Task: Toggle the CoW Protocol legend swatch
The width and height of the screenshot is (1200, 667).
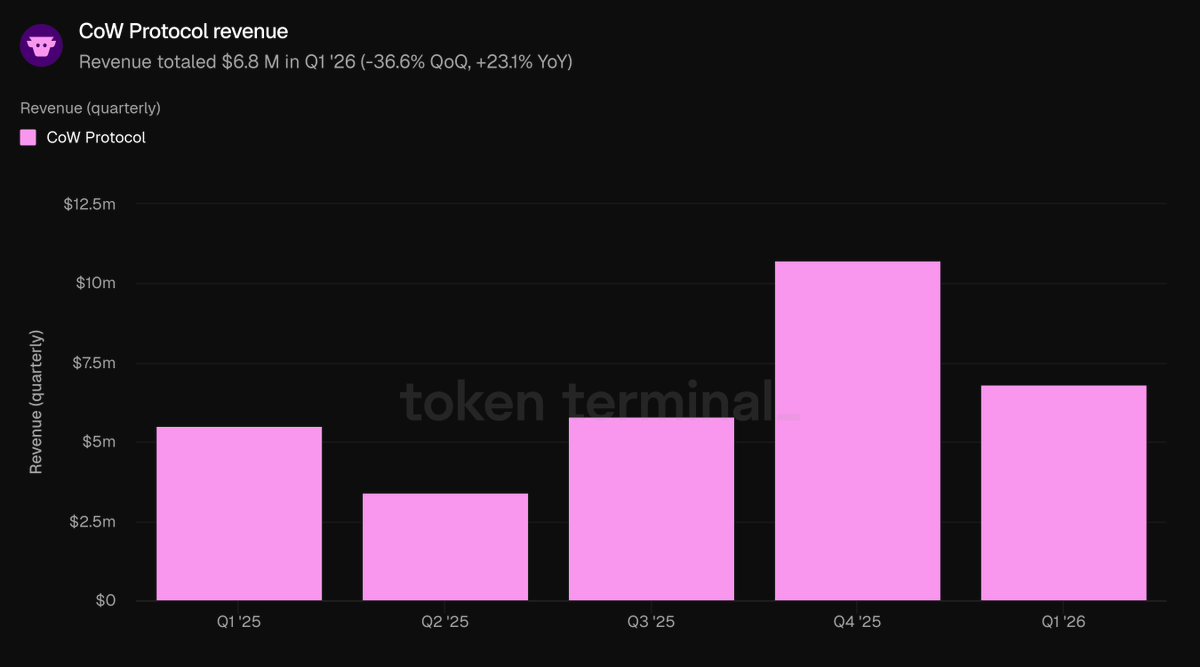Action: coord(28,137)
